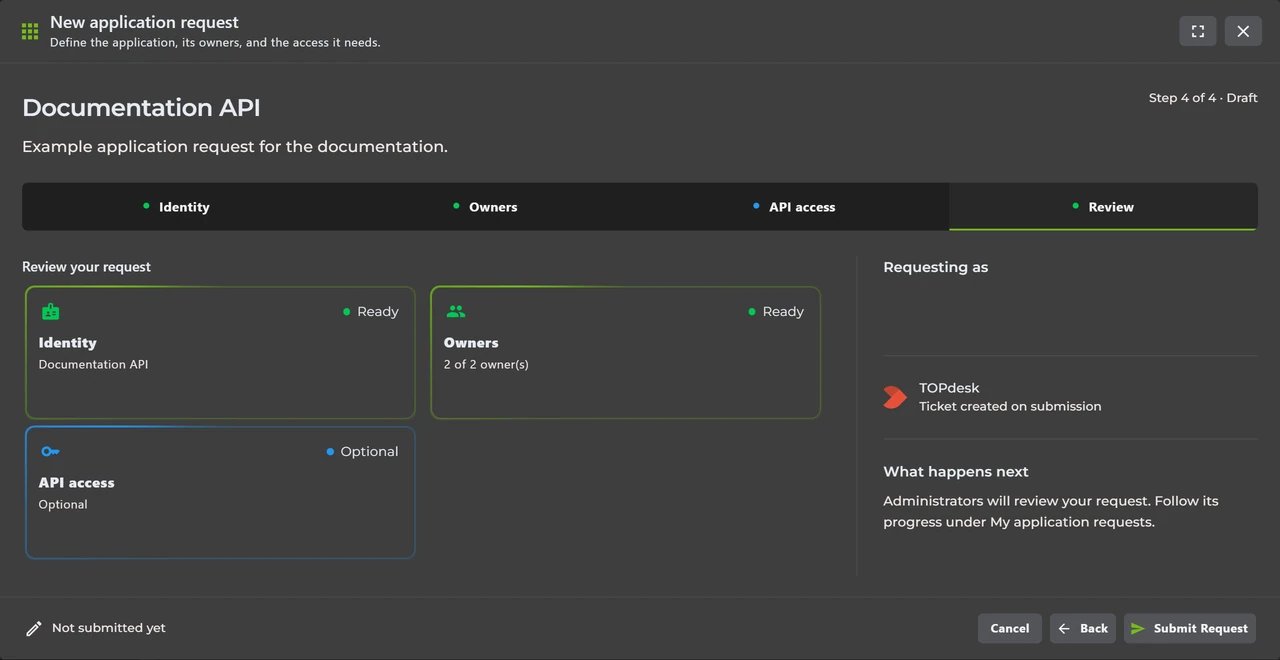Click the 'Requesting as' heading
This screenshot has height=660, width=1280.
(936, 267)
